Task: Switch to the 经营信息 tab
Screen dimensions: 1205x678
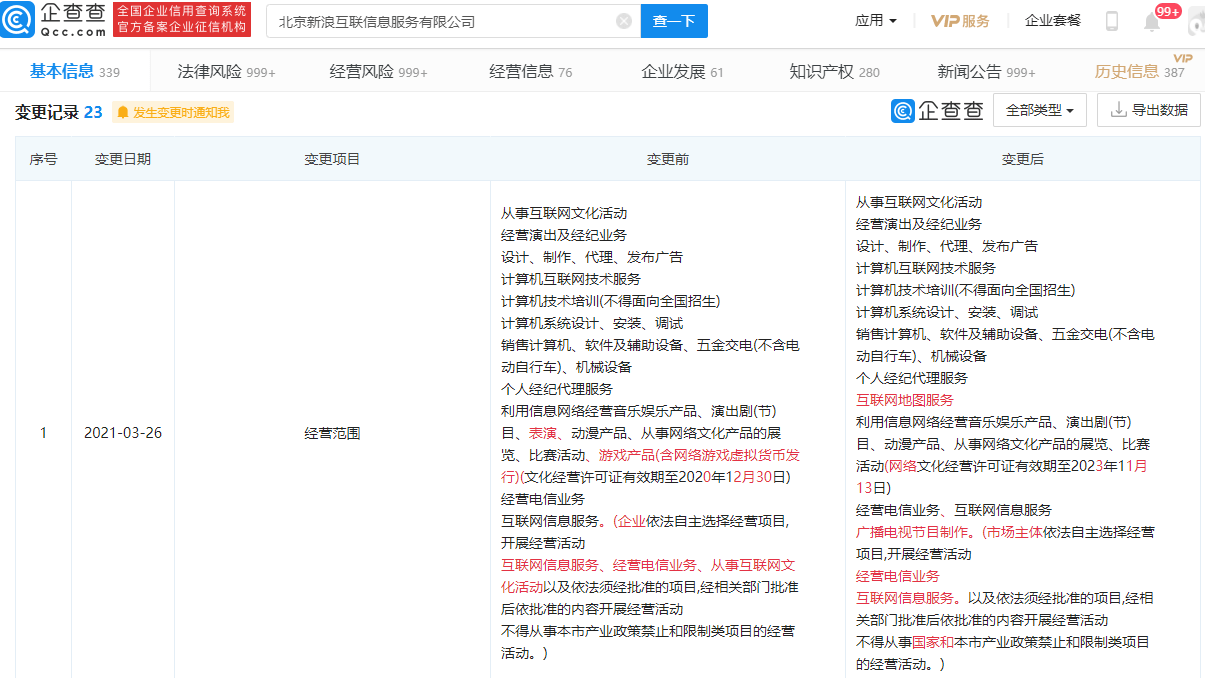Action: pos(531,72)
